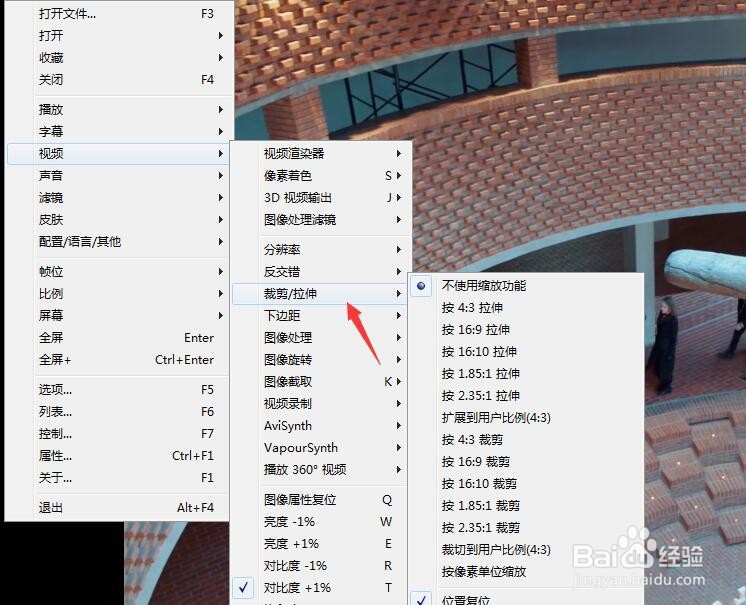Open the 图像处理 submenu
746x605 pixels.
(321, 338)
